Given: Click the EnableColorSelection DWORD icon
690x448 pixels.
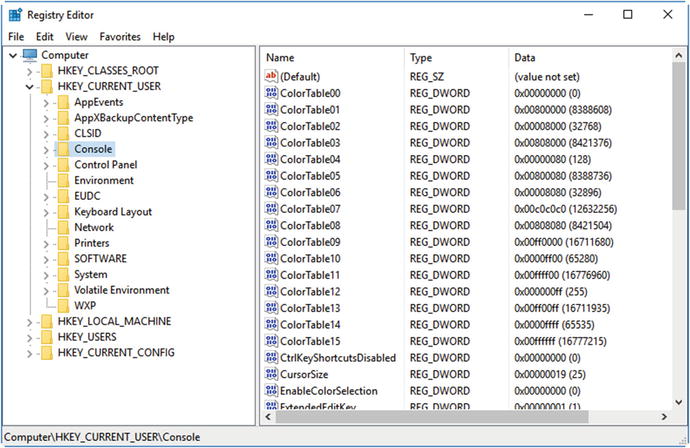Looking at the screenshot, I should [x=271, y=390].
